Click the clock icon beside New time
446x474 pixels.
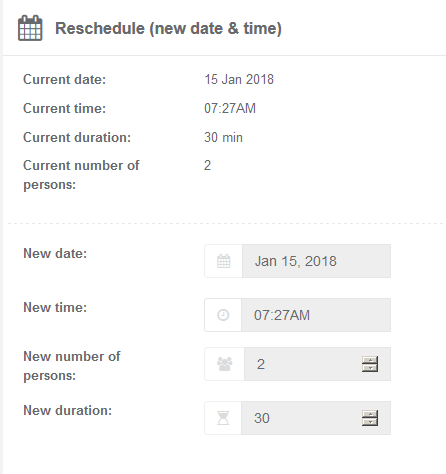[223, 315]
